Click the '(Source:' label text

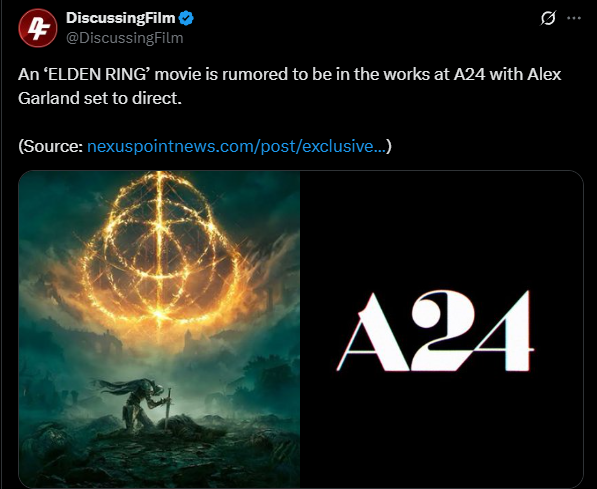pos(51,146)
